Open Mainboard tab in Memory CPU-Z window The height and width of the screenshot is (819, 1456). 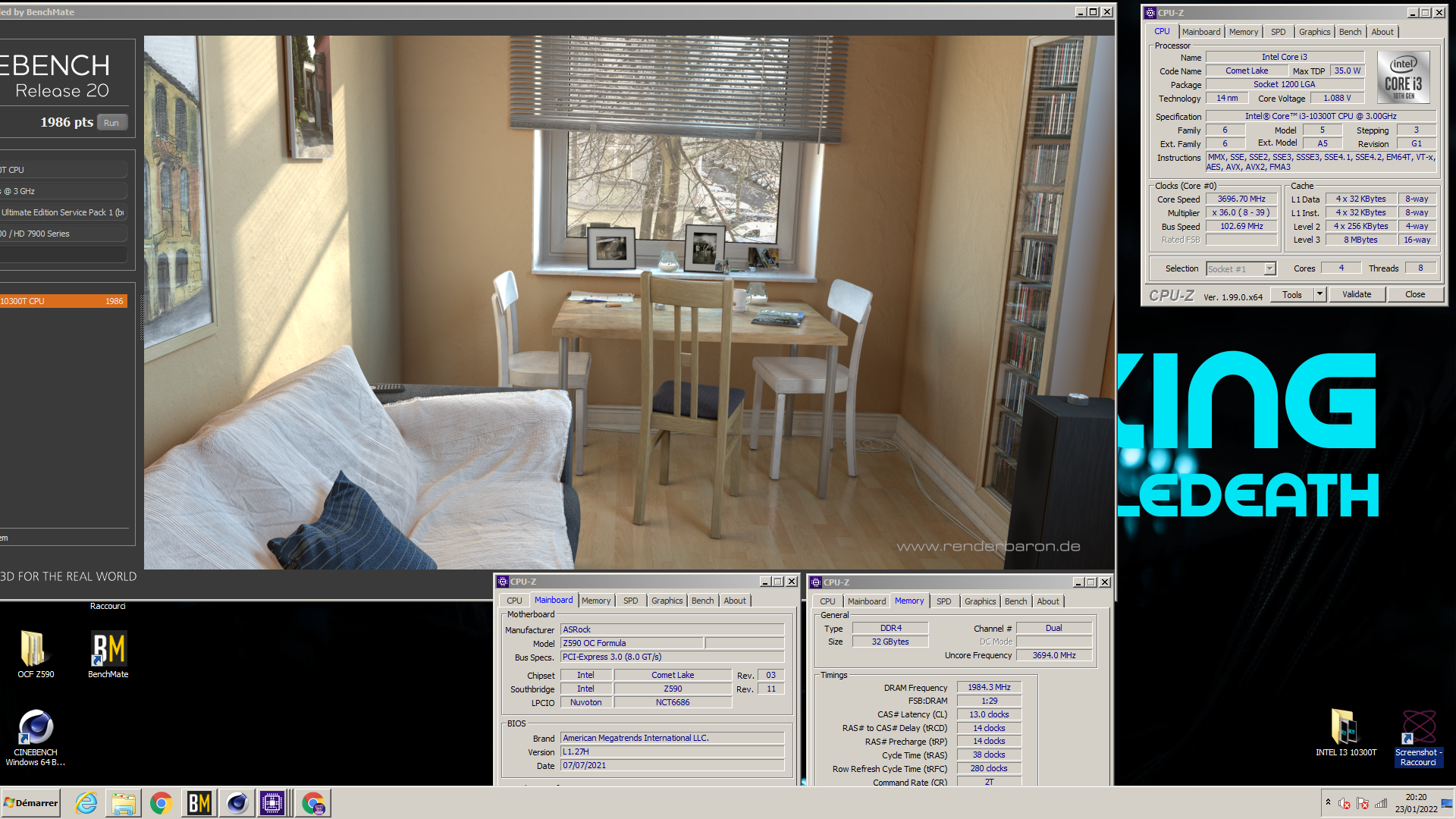867,601
